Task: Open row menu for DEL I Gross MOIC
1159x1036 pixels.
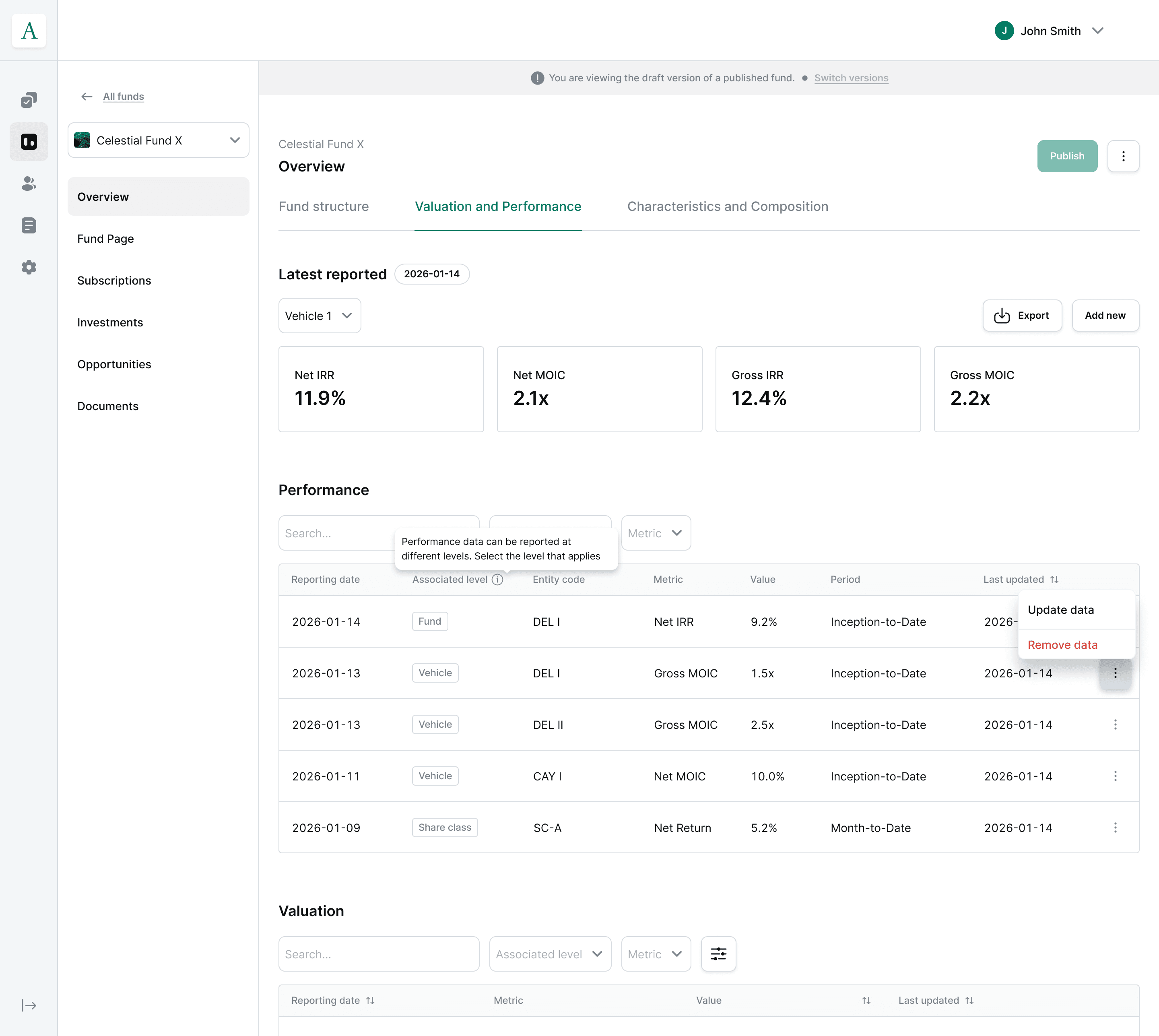Action: [x=1115, y=673]
